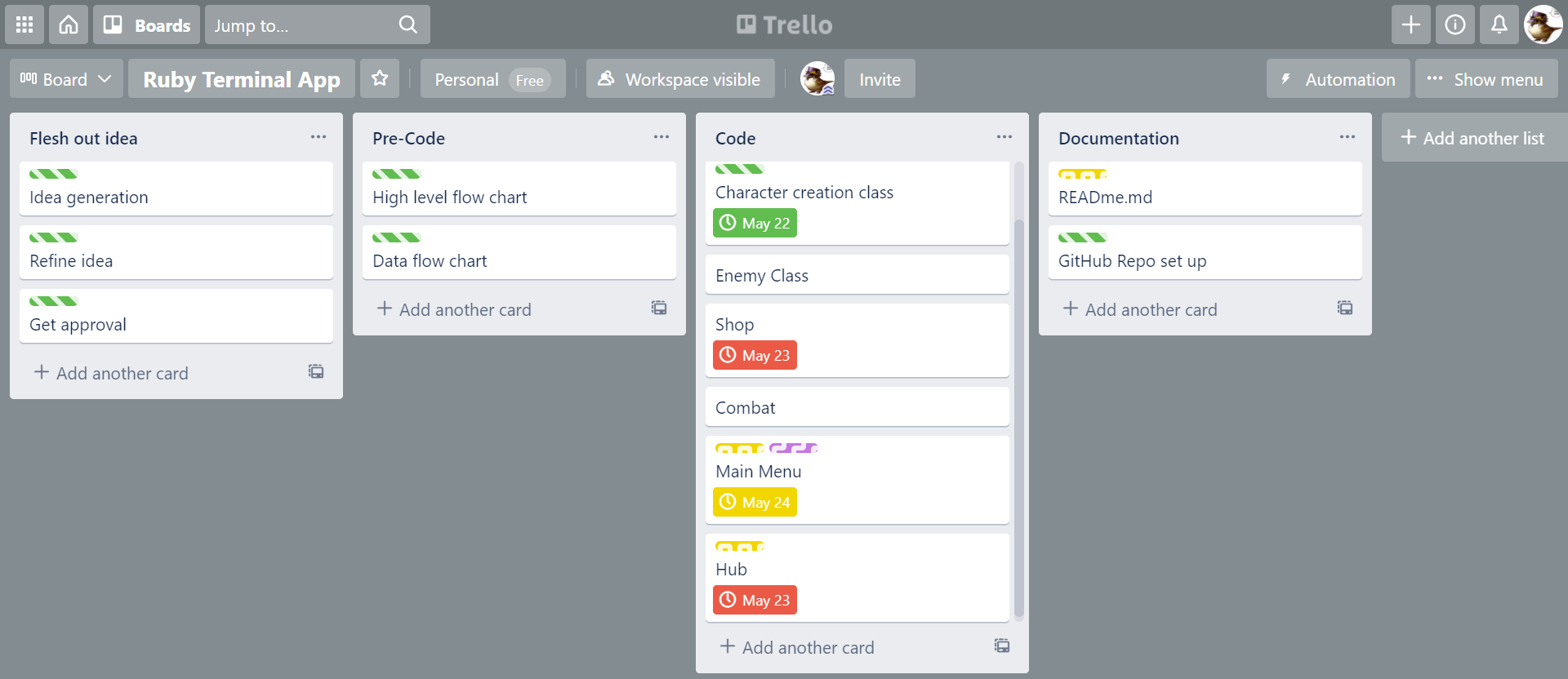Toggle May 24 due date on Main Menu

755,502
